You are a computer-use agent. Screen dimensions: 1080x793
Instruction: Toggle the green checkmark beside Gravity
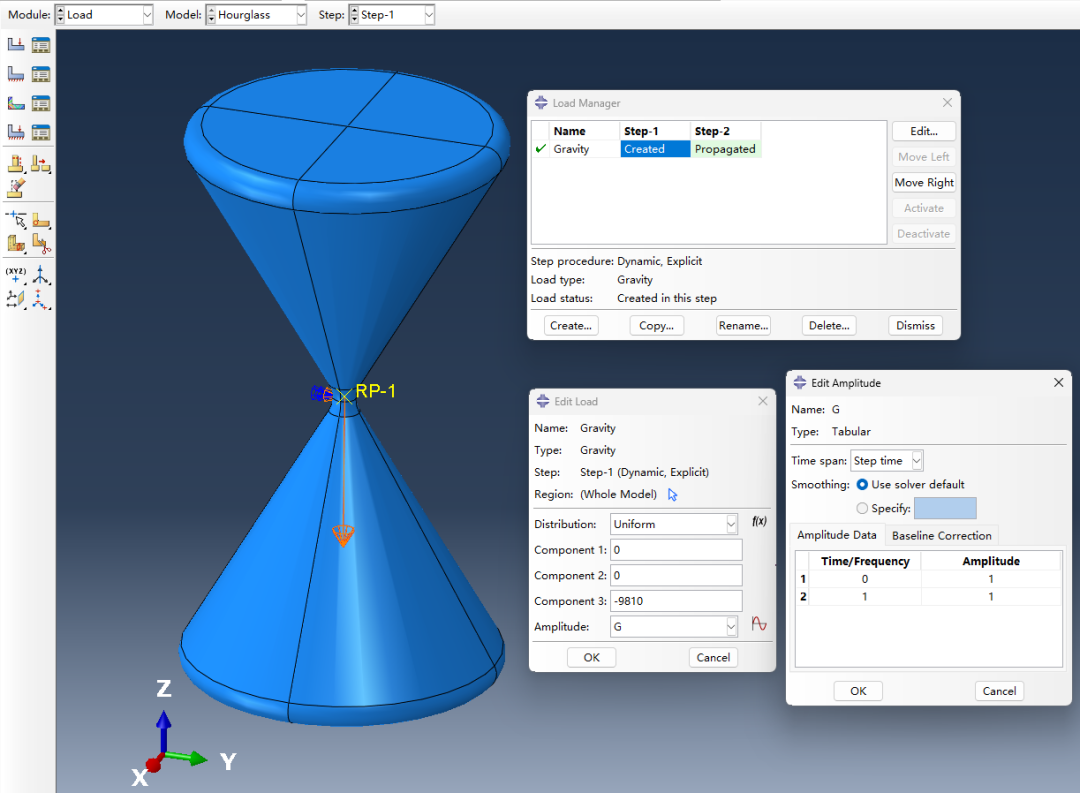541,148
